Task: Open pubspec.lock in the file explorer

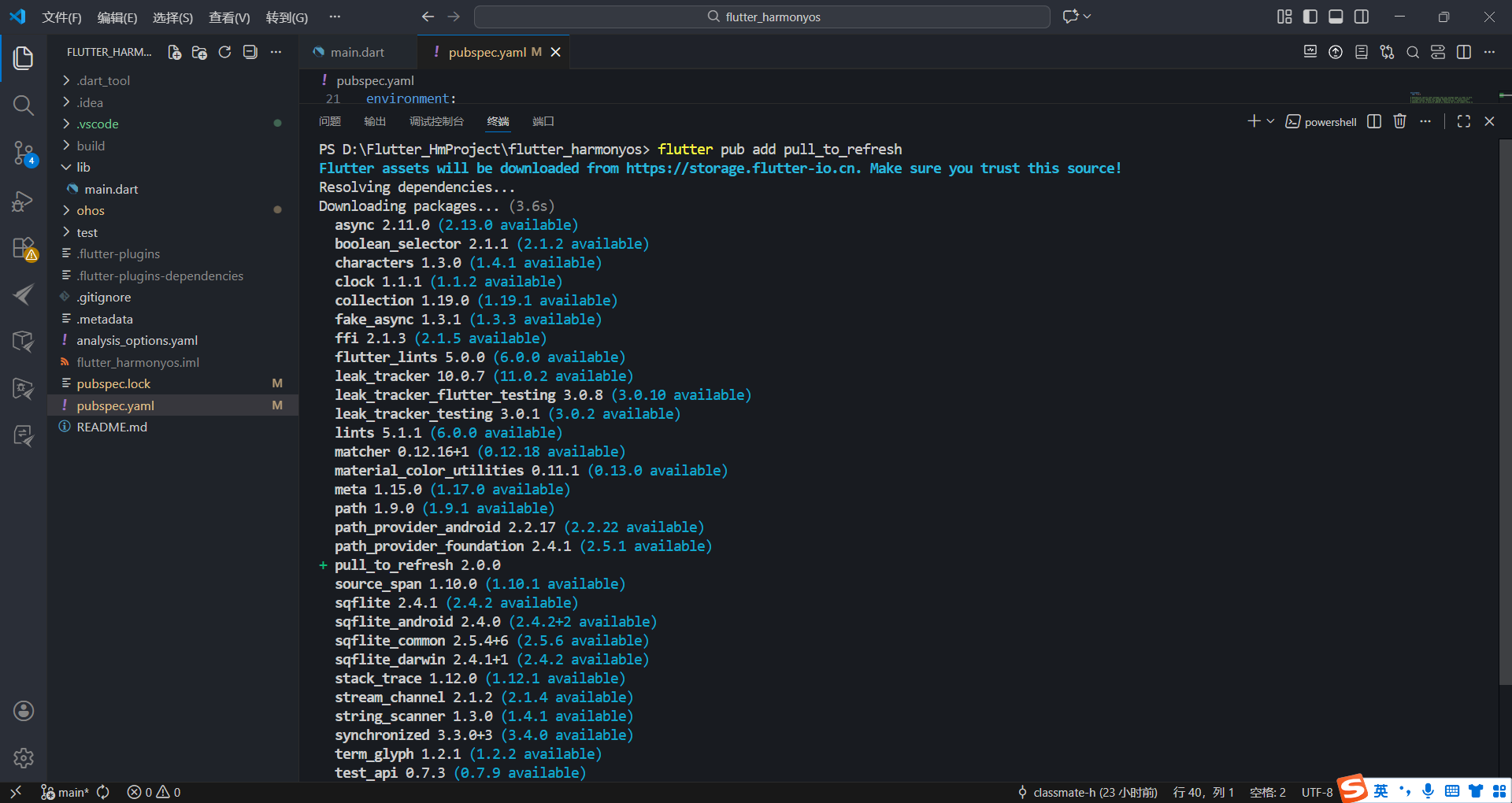Action: point(173,383)
